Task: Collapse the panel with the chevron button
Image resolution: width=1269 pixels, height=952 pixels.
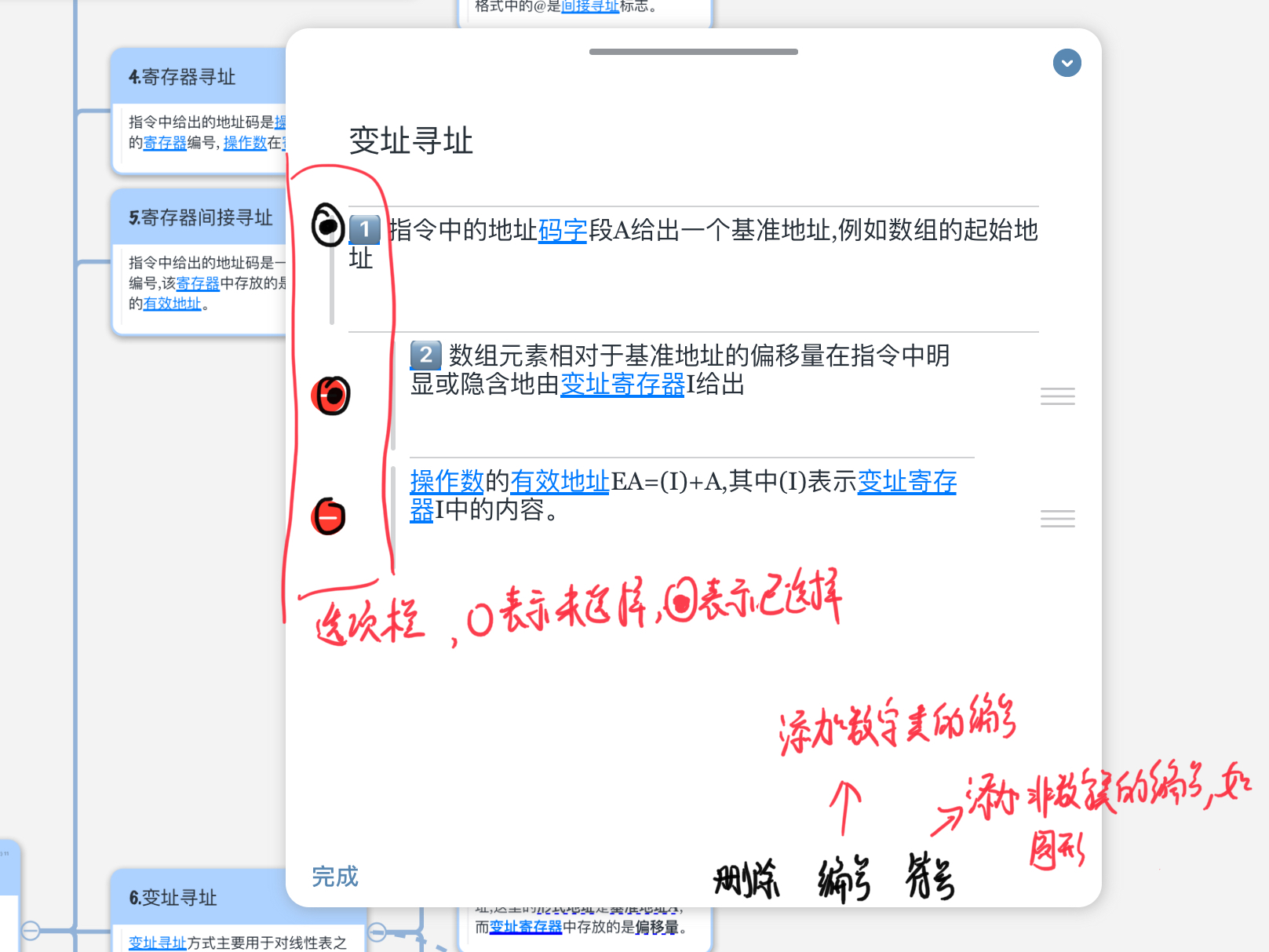Action: tap(1067, 63)
